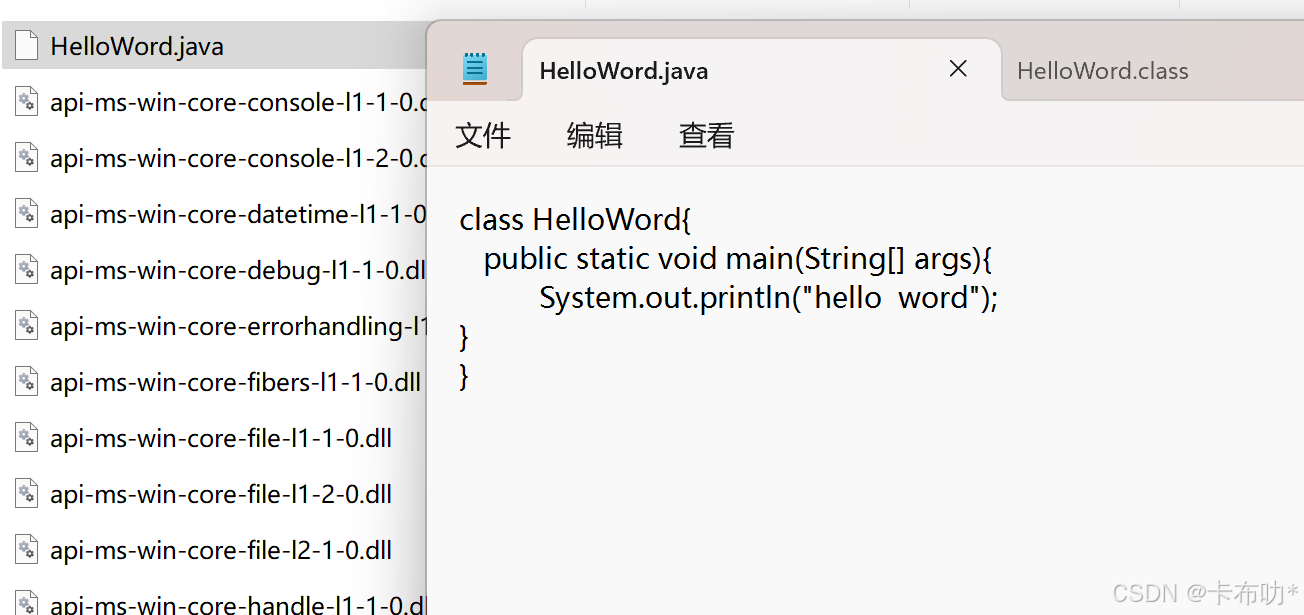Open the 编辑 menu in Notepad

(594, 135)
